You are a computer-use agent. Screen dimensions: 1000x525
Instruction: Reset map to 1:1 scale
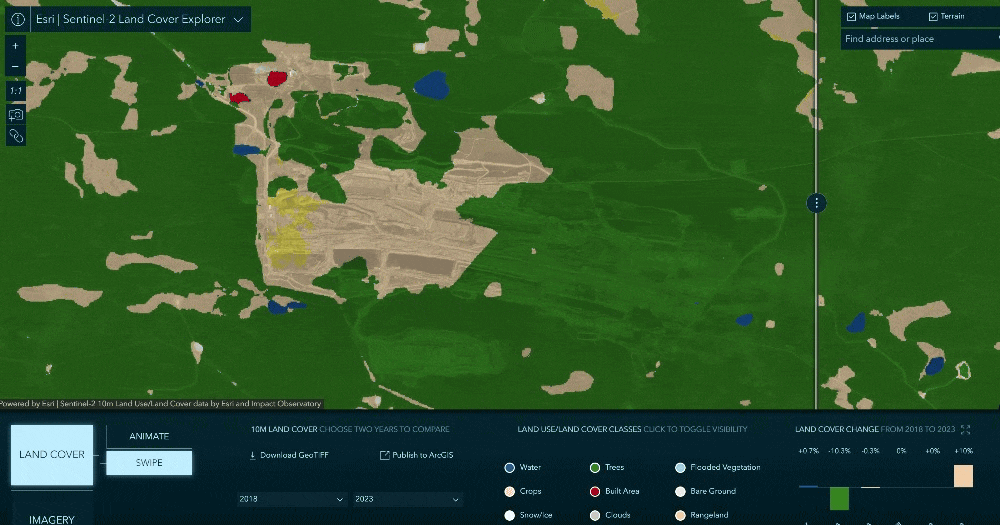pyautogui.click(x=15, y=91)
